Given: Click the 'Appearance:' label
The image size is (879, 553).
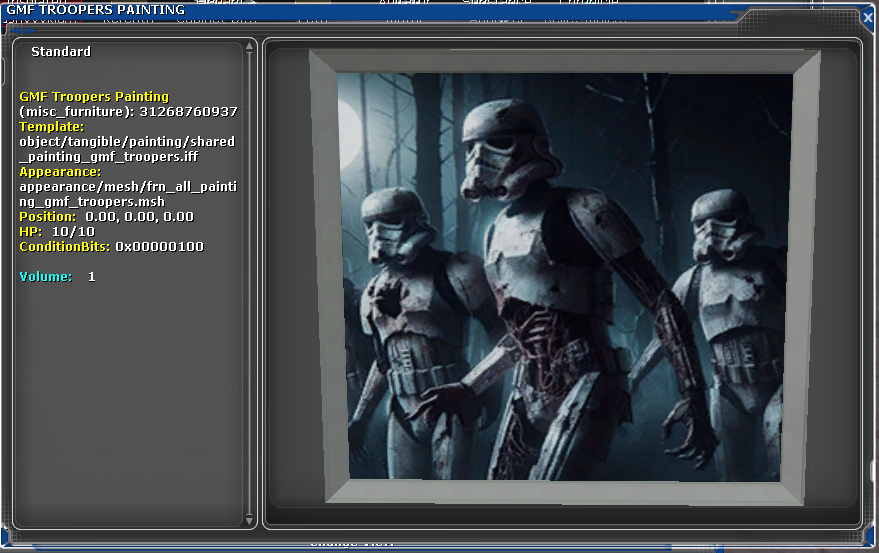Looking at the screenshot, I should (x=60, y=172).
